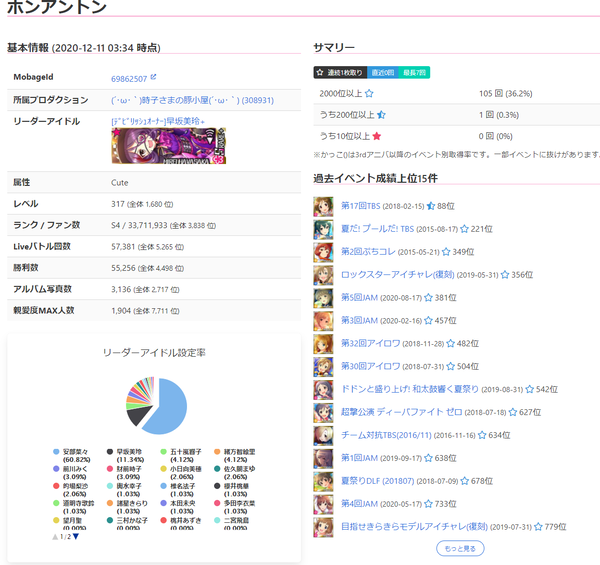Click the 多田李衣菜 pink legend color dot
600x565 pixels.
pos(217,503)
